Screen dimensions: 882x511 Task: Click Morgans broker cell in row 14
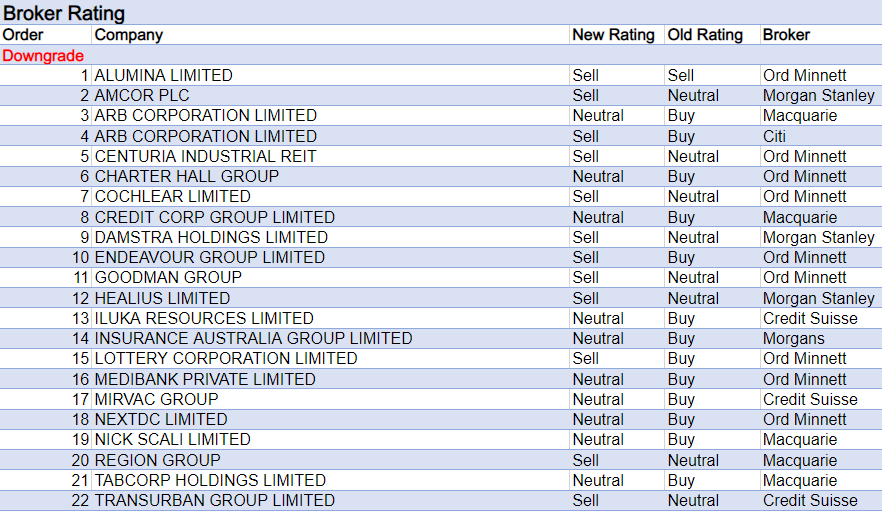point(793,338)
